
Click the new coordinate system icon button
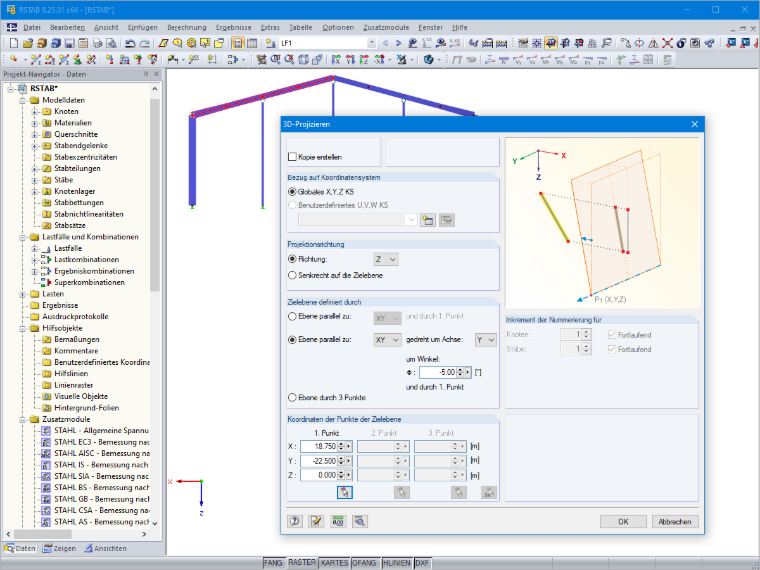[428, 220]
